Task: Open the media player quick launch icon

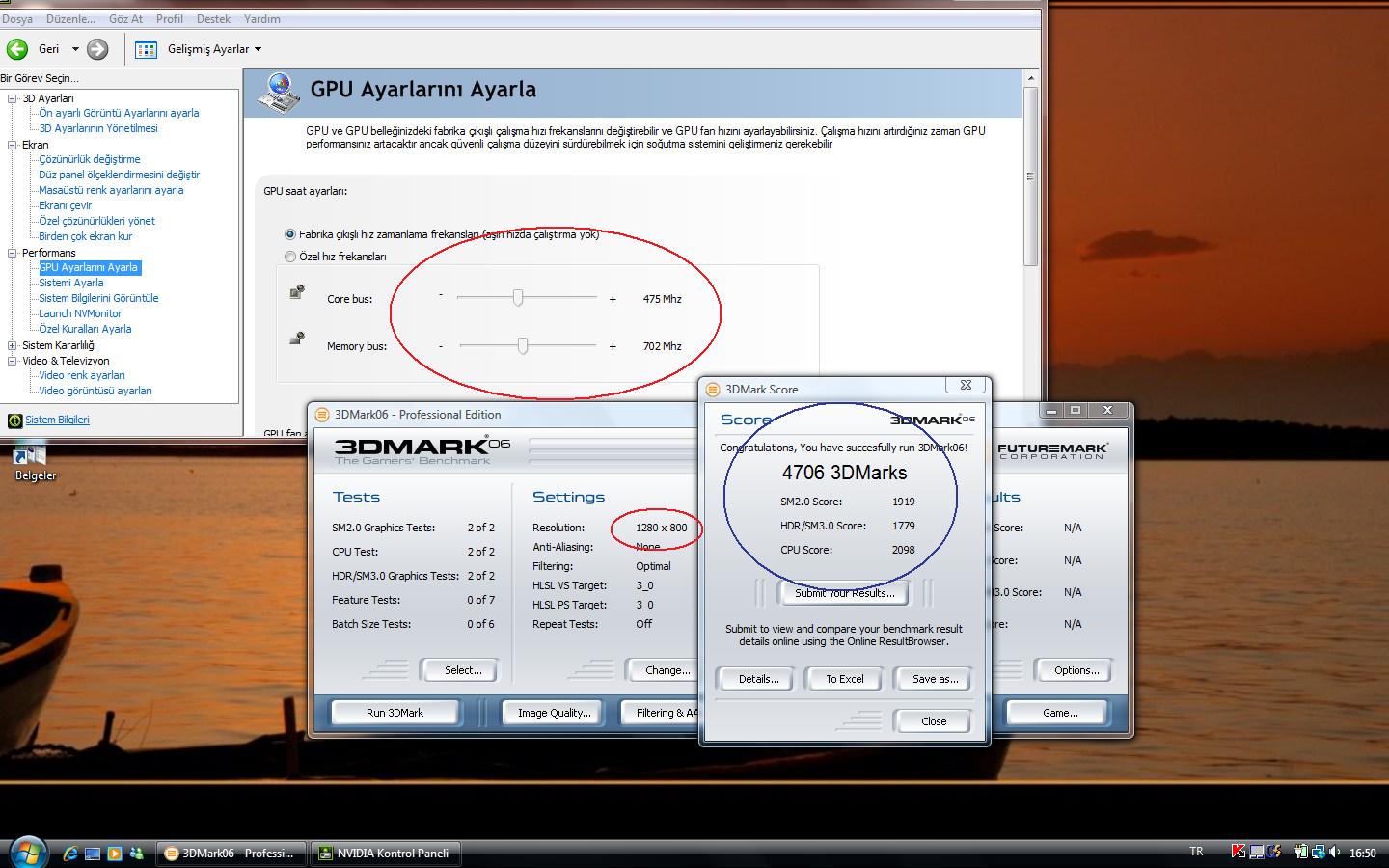Action: (x=115, y=854)
